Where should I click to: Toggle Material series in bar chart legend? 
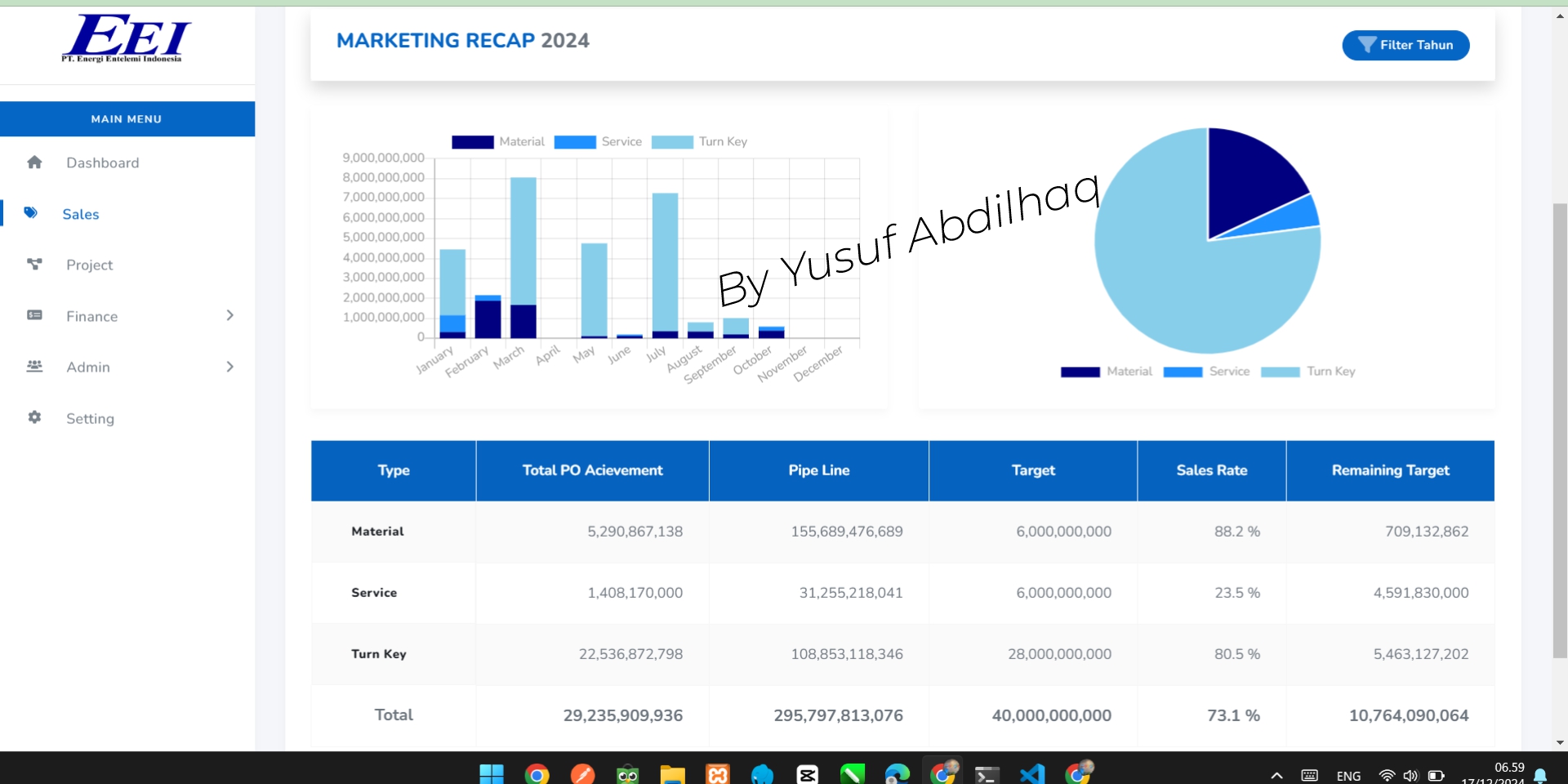498,141
